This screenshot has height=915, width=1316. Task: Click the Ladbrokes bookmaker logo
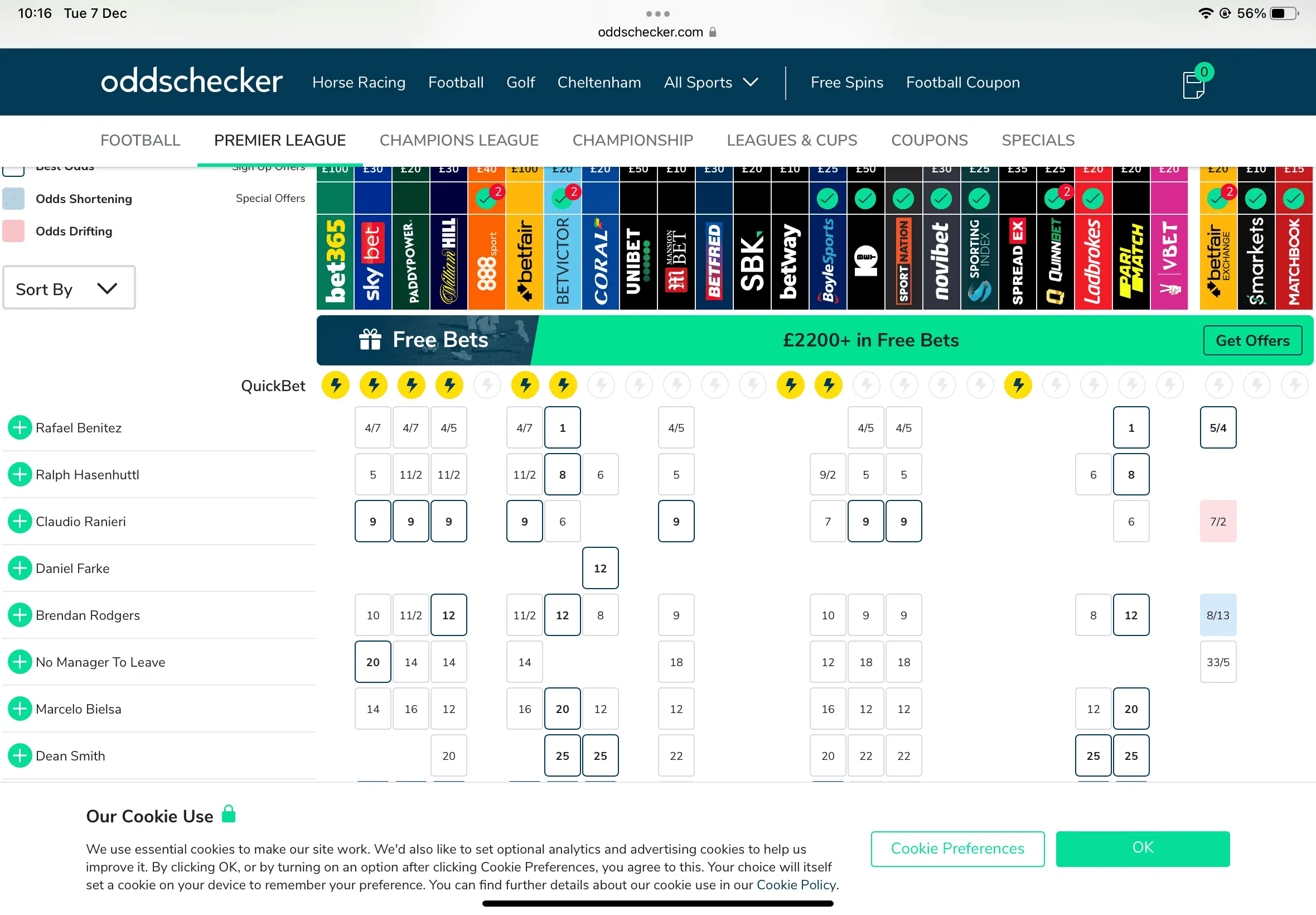1092,262
